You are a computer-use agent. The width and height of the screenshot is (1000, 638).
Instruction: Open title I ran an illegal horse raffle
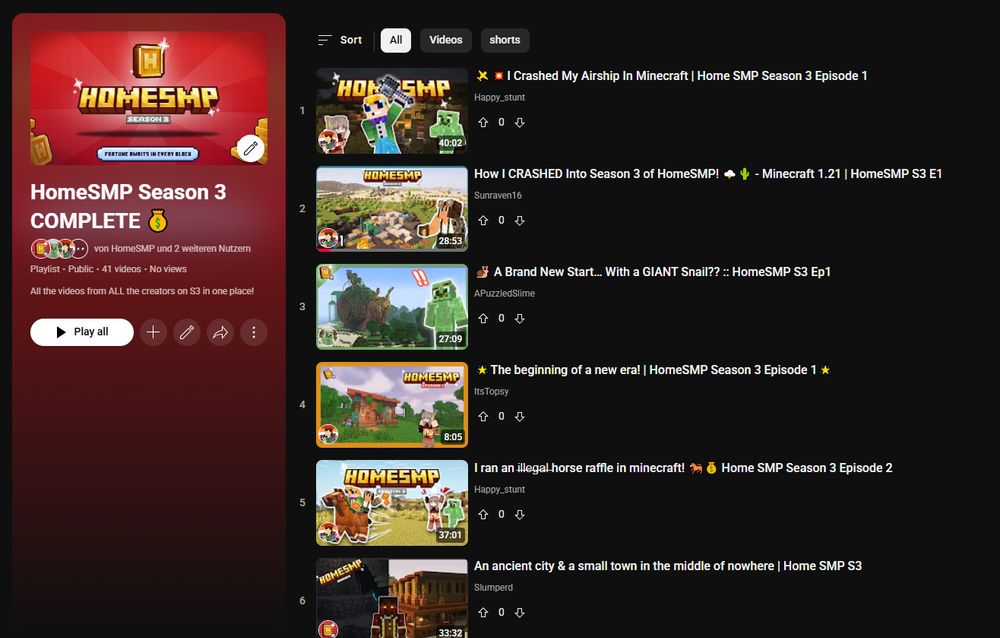pos(683,468)
